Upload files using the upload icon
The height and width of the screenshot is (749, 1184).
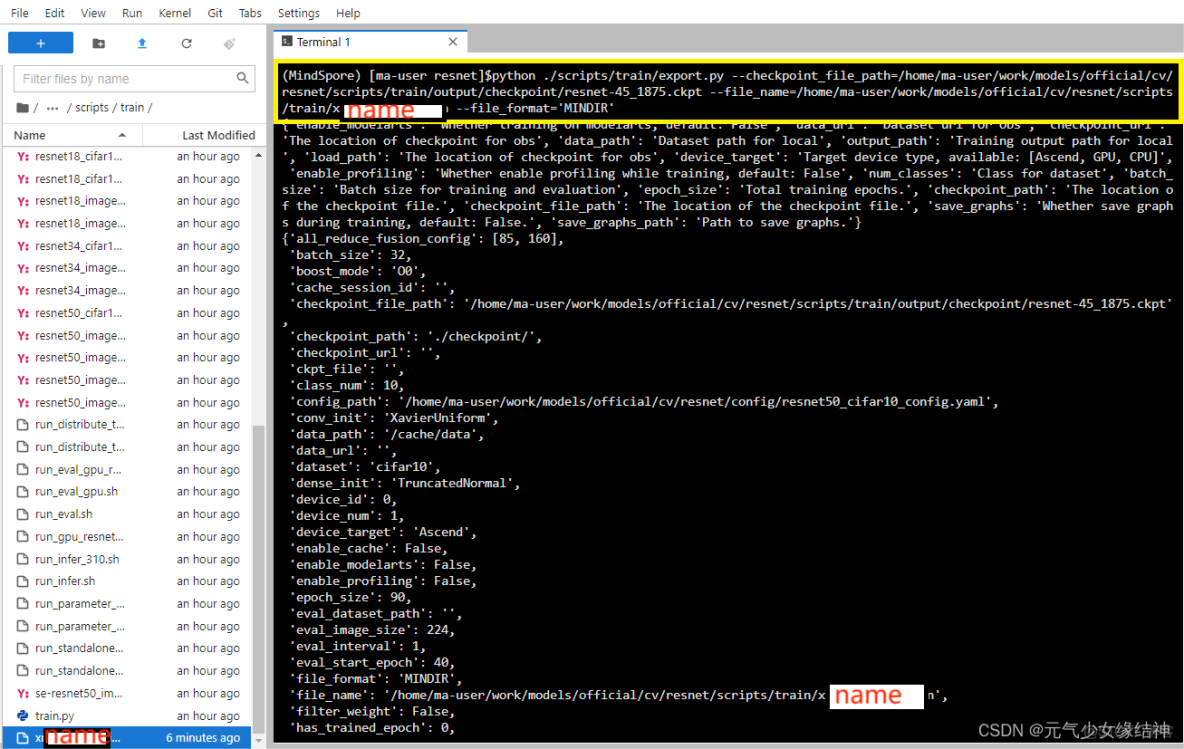pos(141,42)
